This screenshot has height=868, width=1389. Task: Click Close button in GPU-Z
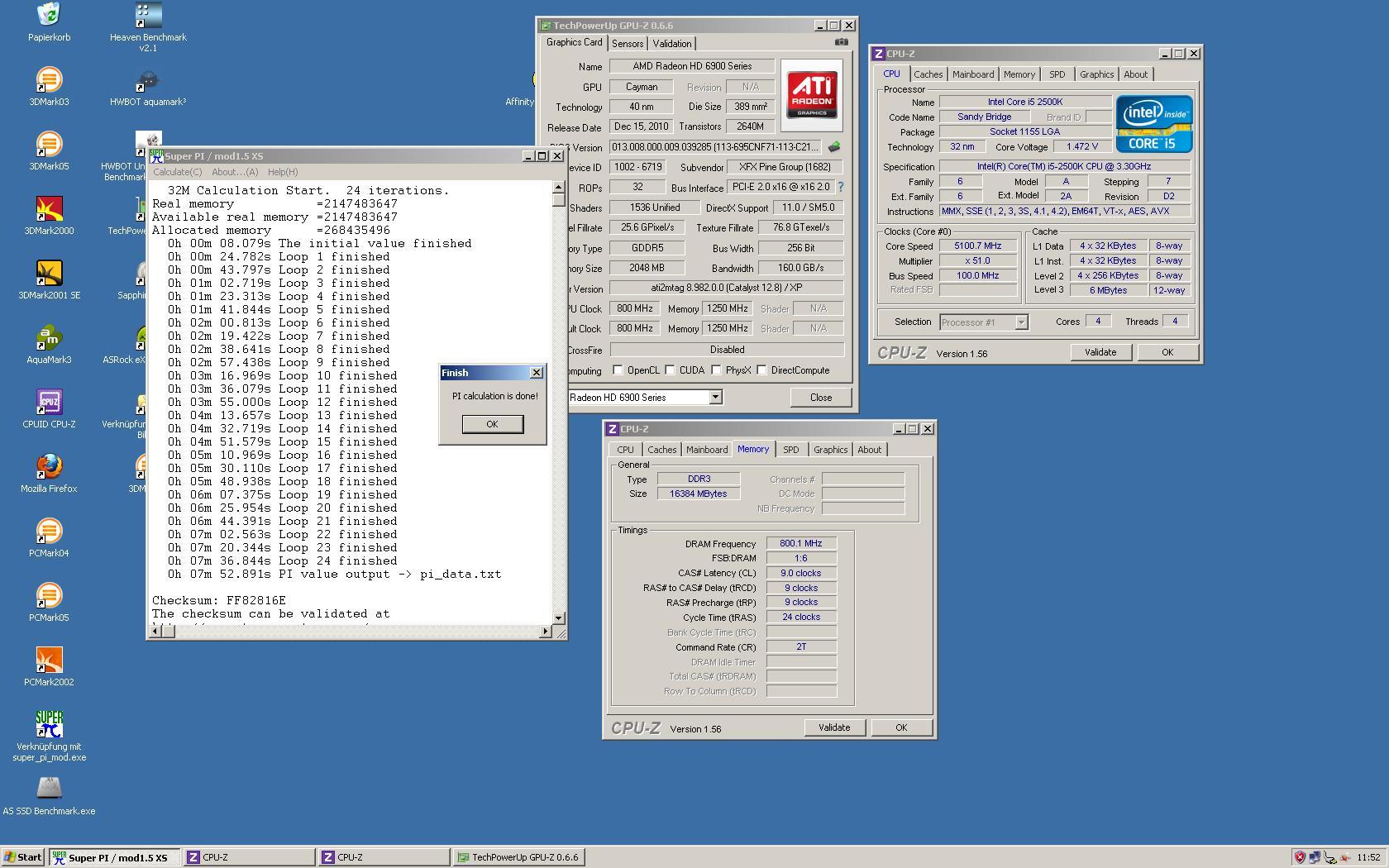pyautogui.click(x=821, y=398)
